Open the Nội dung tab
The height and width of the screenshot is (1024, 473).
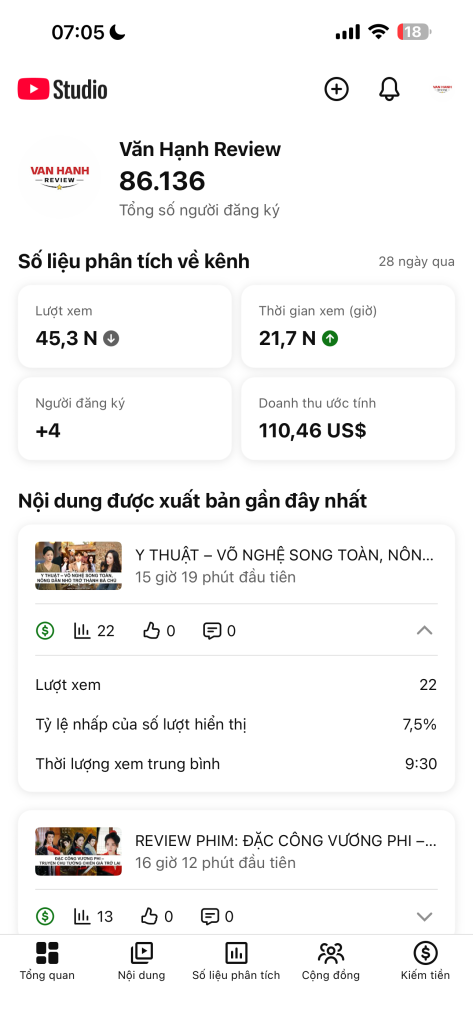click(142, 961)
